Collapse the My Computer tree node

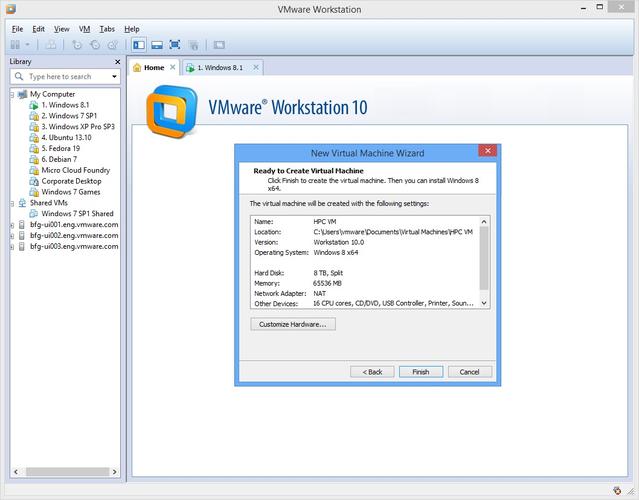[x=12, y=94]
